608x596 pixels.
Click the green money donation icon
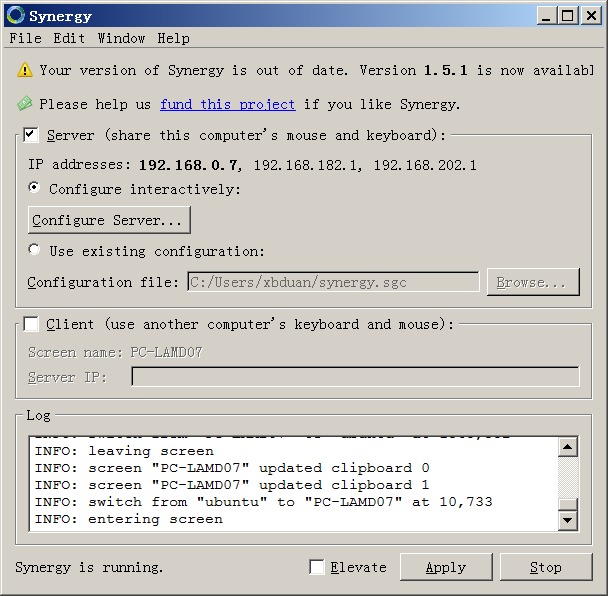coord(25,104)
